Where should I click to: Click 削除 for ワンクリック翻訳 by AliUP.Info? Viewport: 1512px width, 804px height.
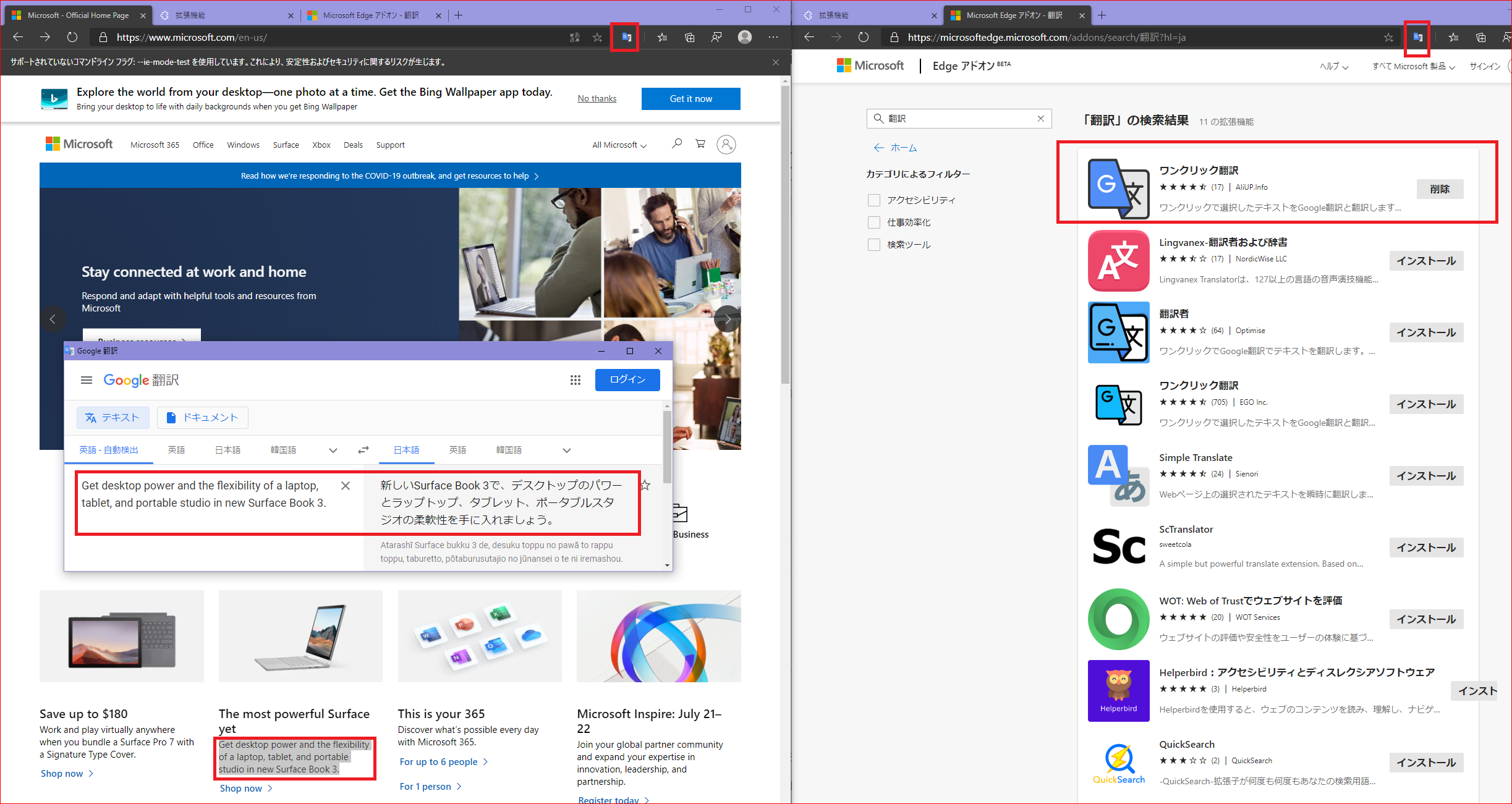pos(1440,189)
